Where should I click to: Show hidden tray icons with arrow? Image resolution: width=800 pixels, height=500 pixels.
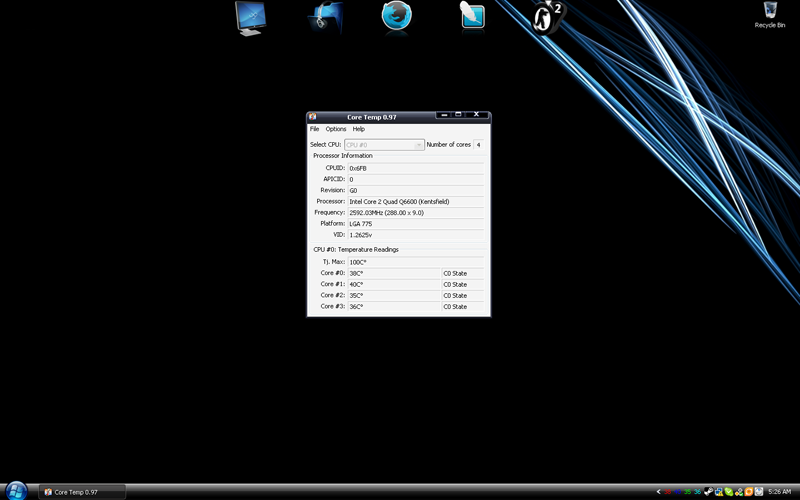click(x=658, y=492)
